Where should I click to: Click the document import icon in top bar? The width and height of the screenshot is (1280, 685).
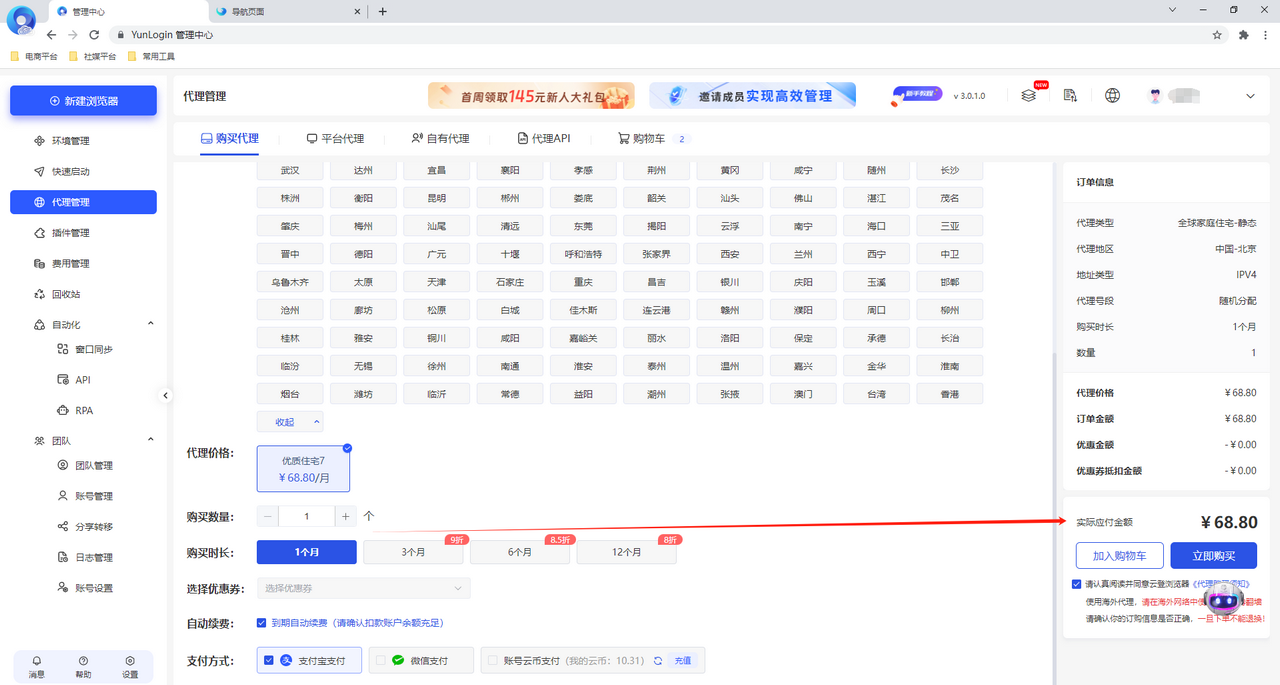click(x=1070, y=95)
